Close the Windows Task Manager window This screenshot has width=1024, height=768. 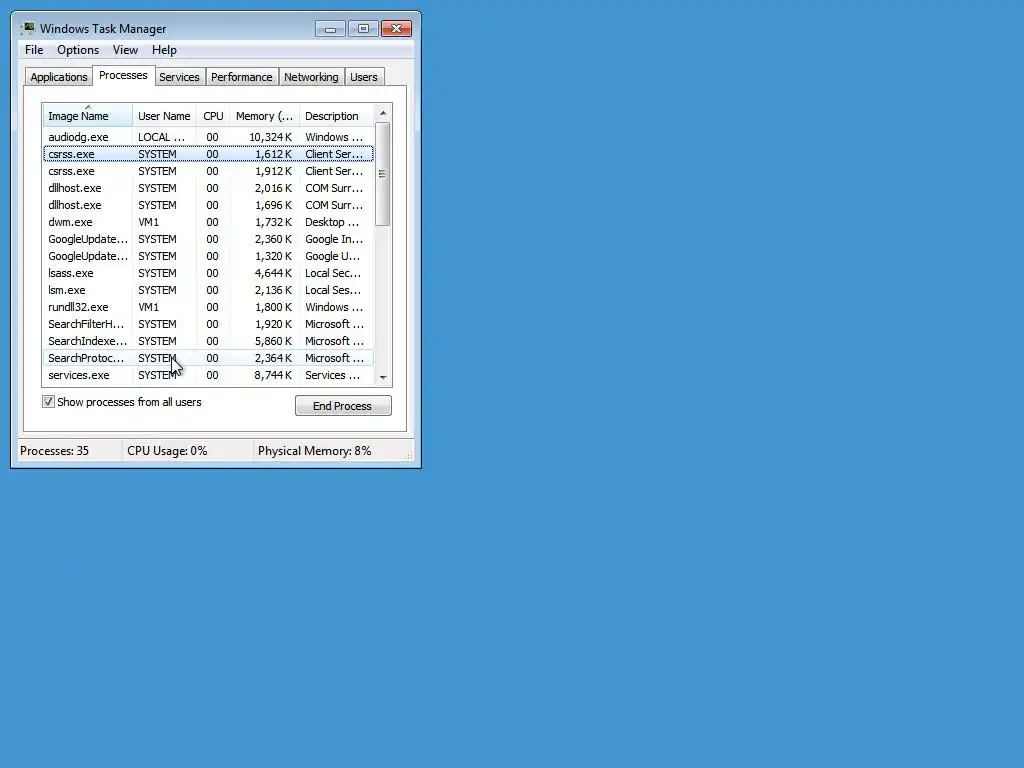click(396, 29)
